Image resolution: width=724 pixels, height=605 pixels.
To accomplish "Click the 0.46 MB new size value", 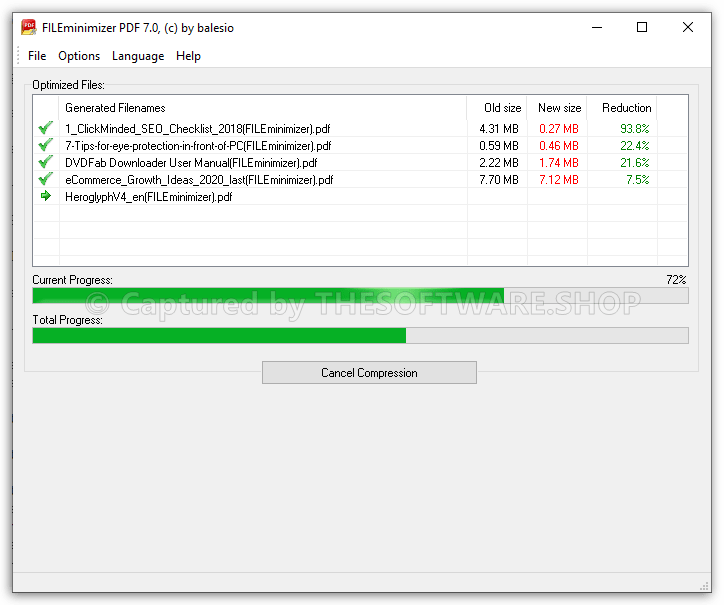I will pos(559,145).
